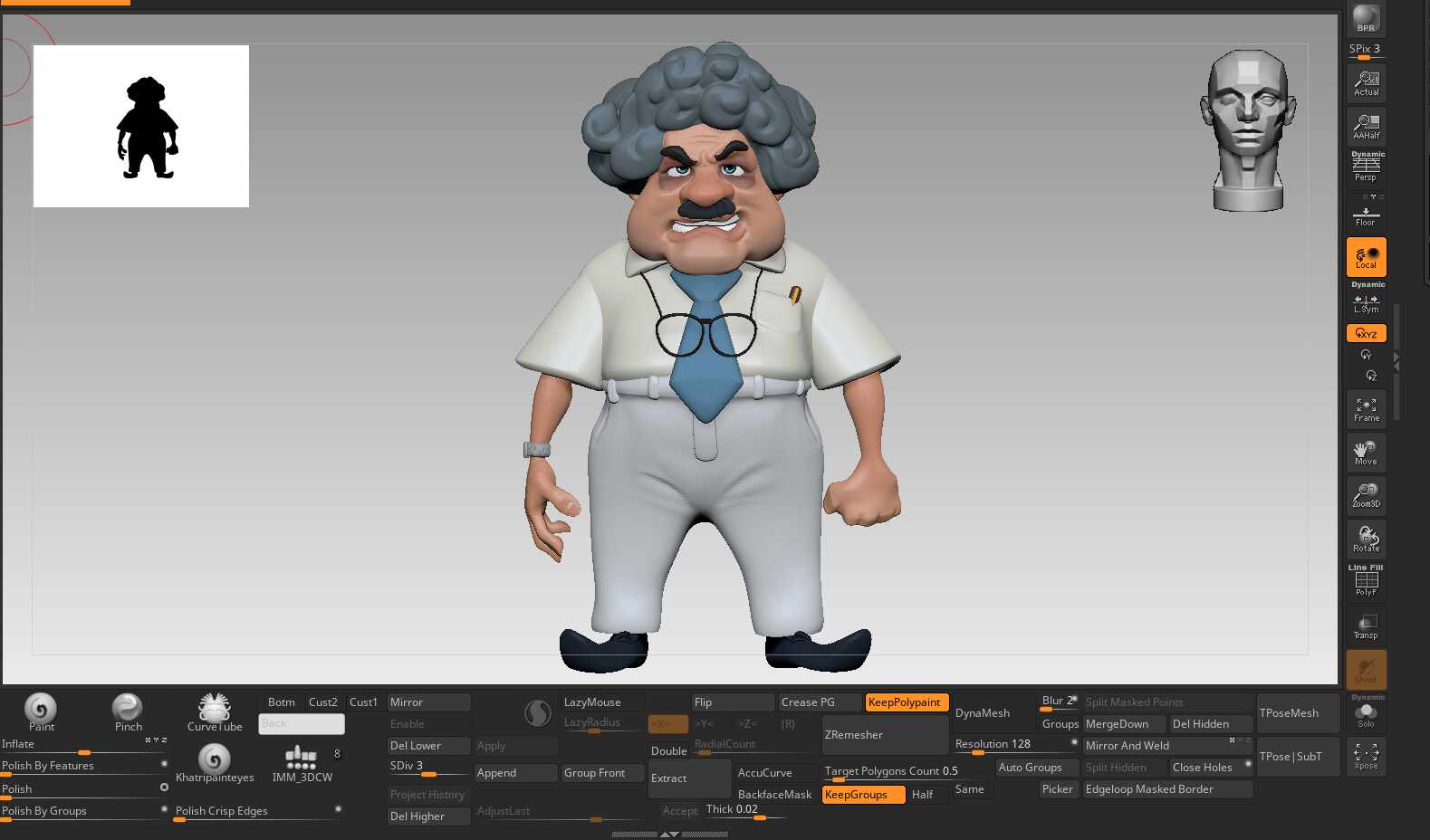1430x840 pixels.
Task: Toggle Double sided extraction
Action: tap(669, 751)
